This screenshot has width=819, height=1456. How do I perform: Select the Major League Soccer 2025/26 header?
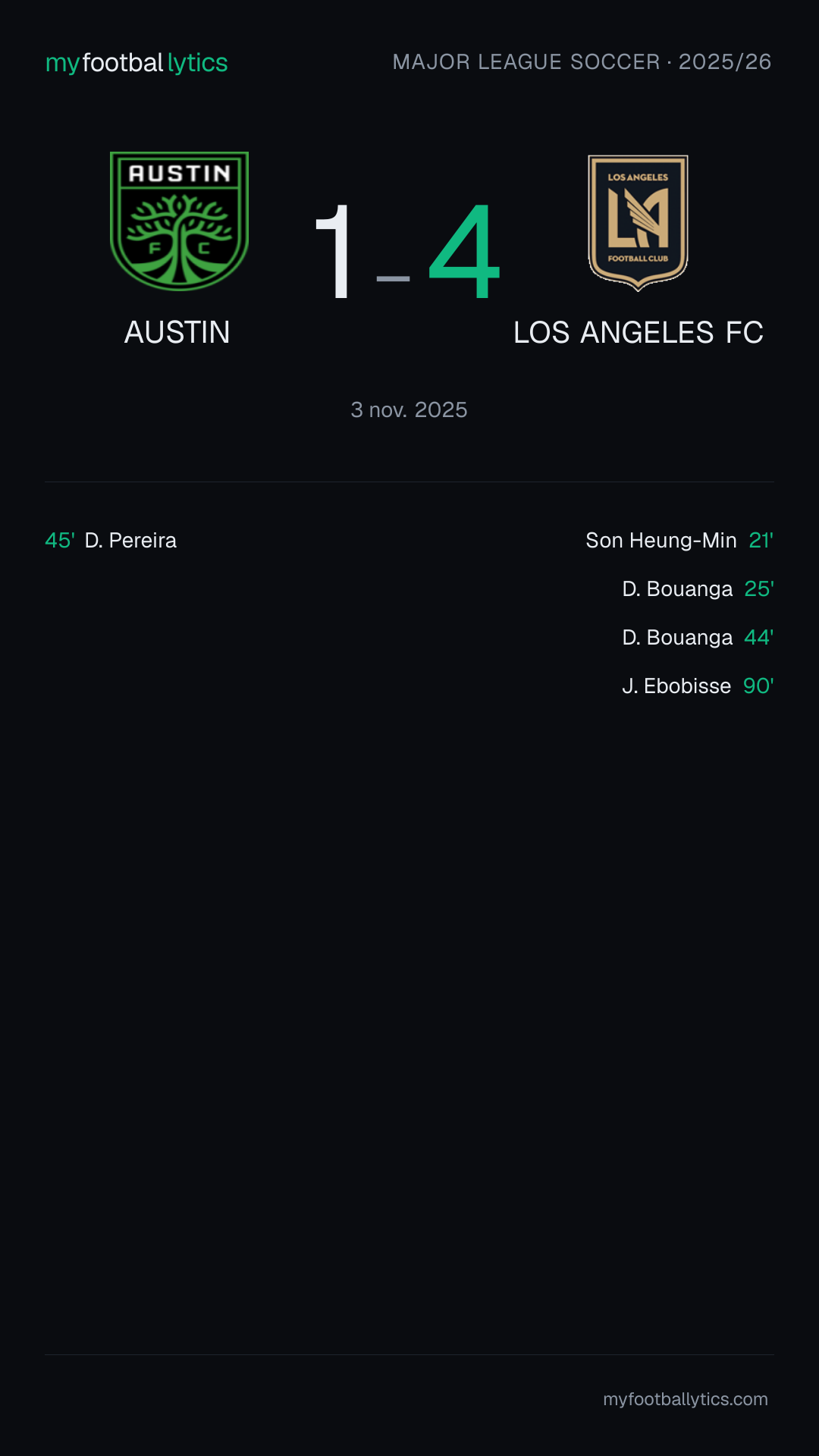pyautogui.click(x=582, y=61)
